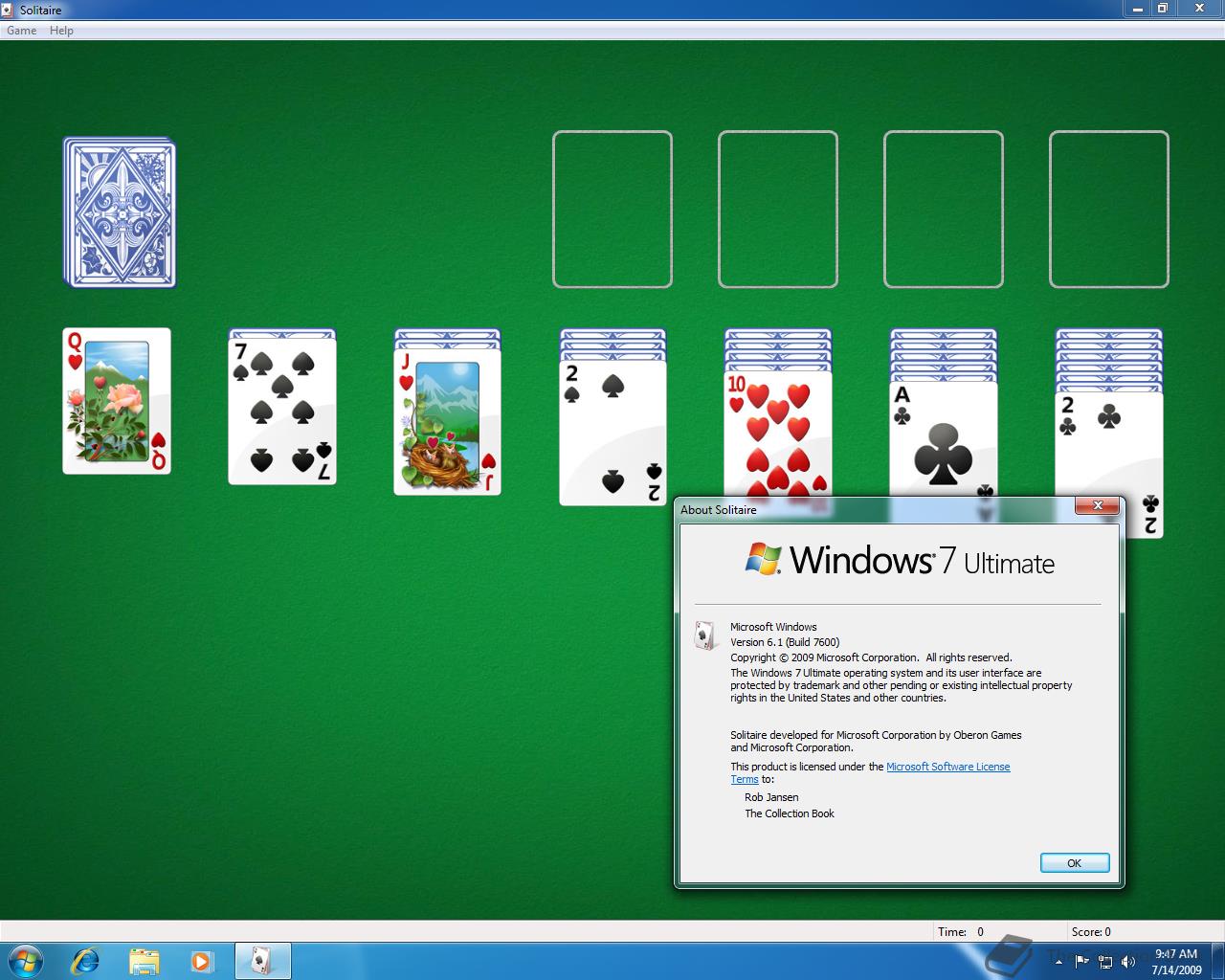Image resolution: width=1225 pixels, height=980 pixels.
Task: Select the 2 of Spades card
Action: [x=613, y=433]
